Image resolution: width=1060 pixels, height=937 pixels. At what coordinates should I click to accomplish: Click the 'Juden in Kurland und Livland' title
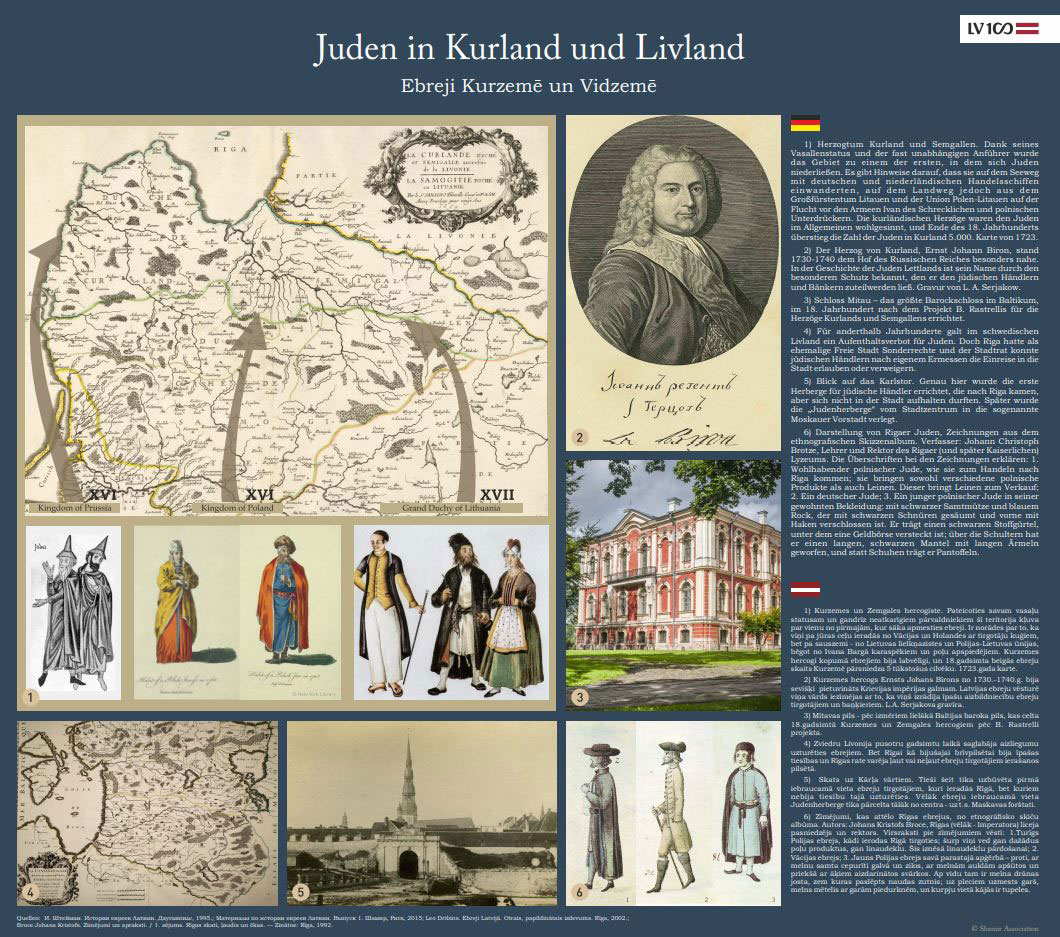point(530,47)
